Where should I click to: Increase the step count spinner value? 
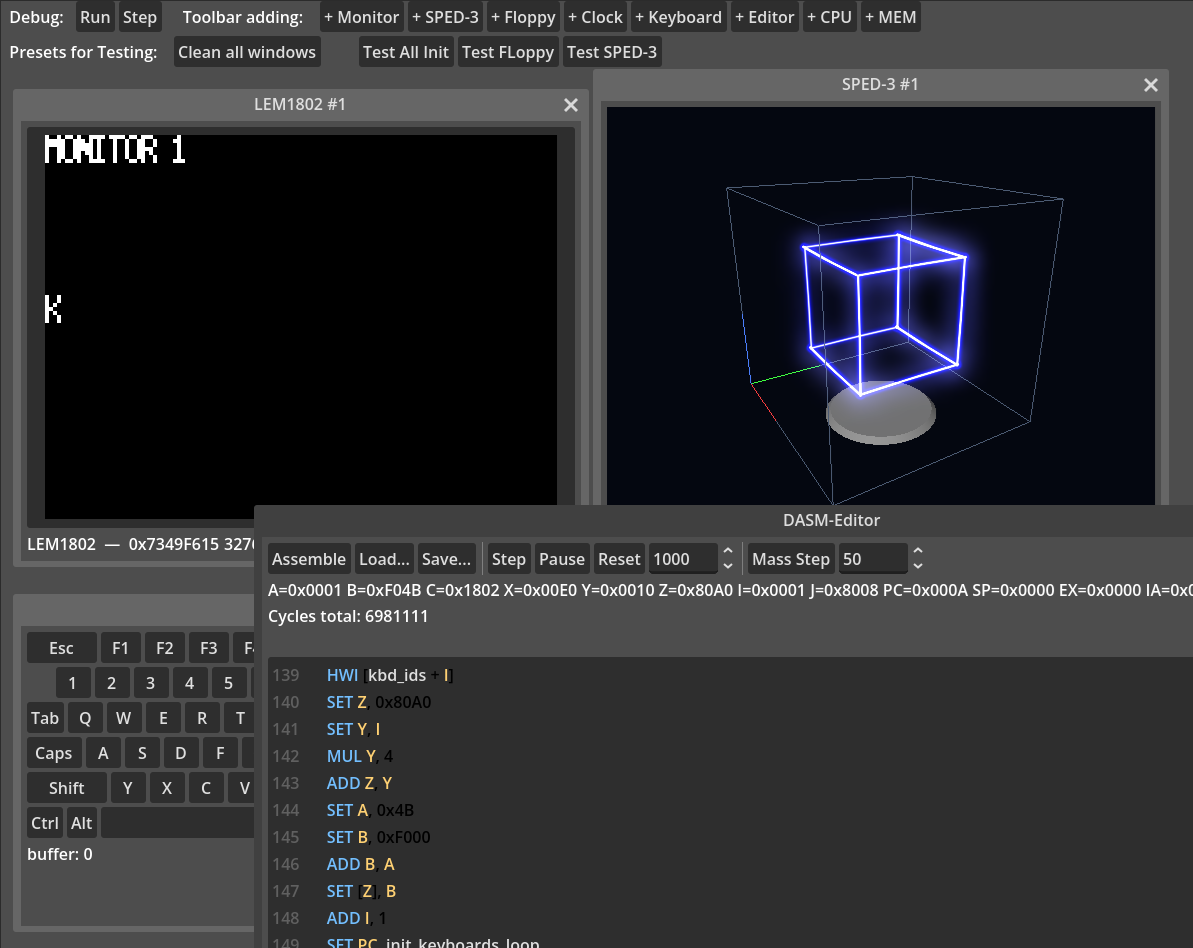pyautogui.click(x=728, y=552)
